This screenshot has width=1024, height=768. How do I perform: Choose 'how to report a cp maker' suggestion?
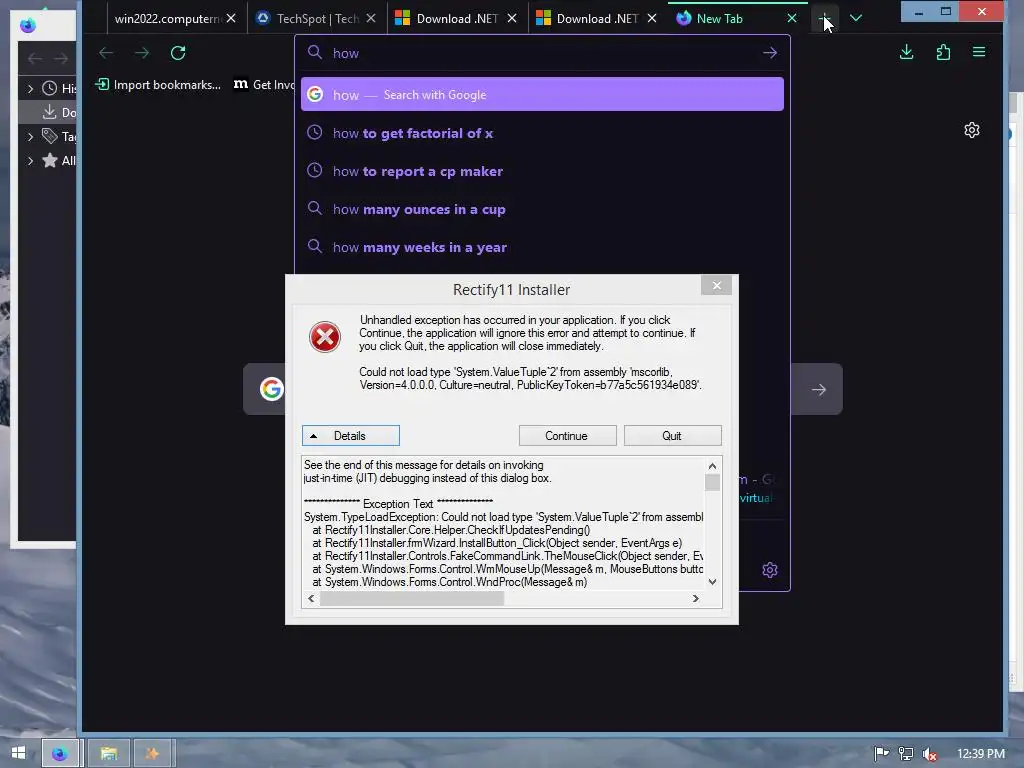click(x=542, y=171)
